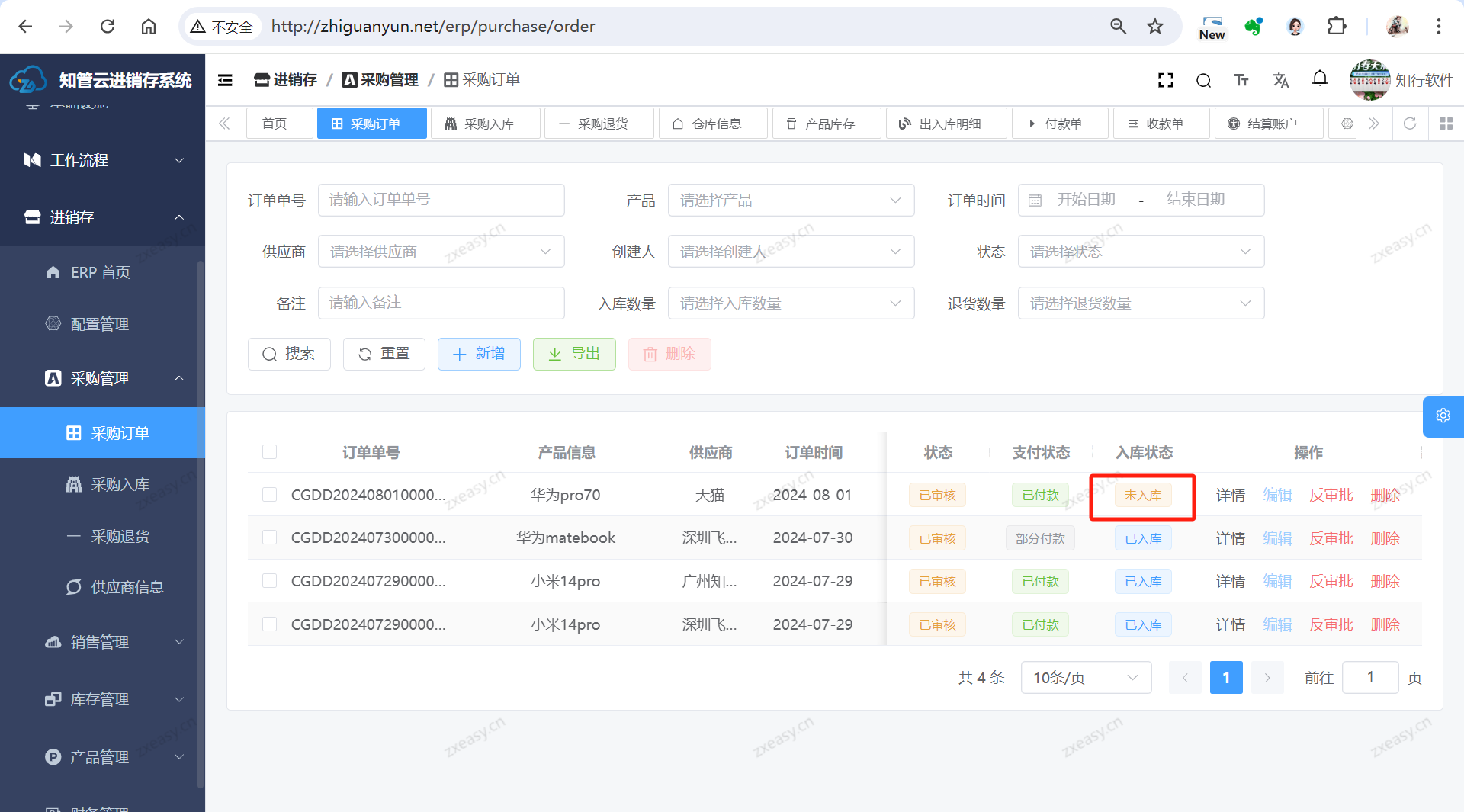The height and width of the screenshot is (812, 1464).
Task: Click the 订单单号 input field
Action: click(x=441, y=200)
